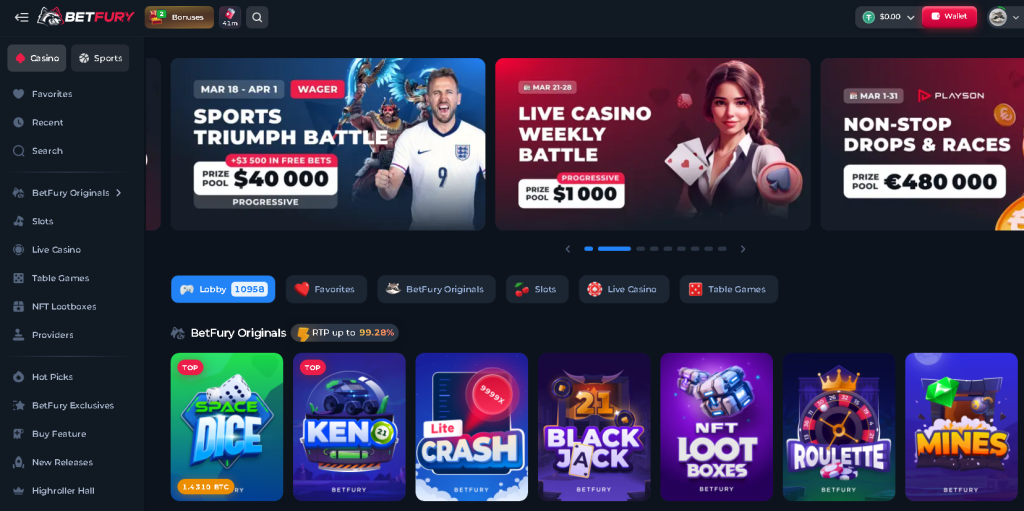The image size is (1024, 511).
Task: Open Favorites heart icon in sidebar
Action: click(x=18, y=94)
